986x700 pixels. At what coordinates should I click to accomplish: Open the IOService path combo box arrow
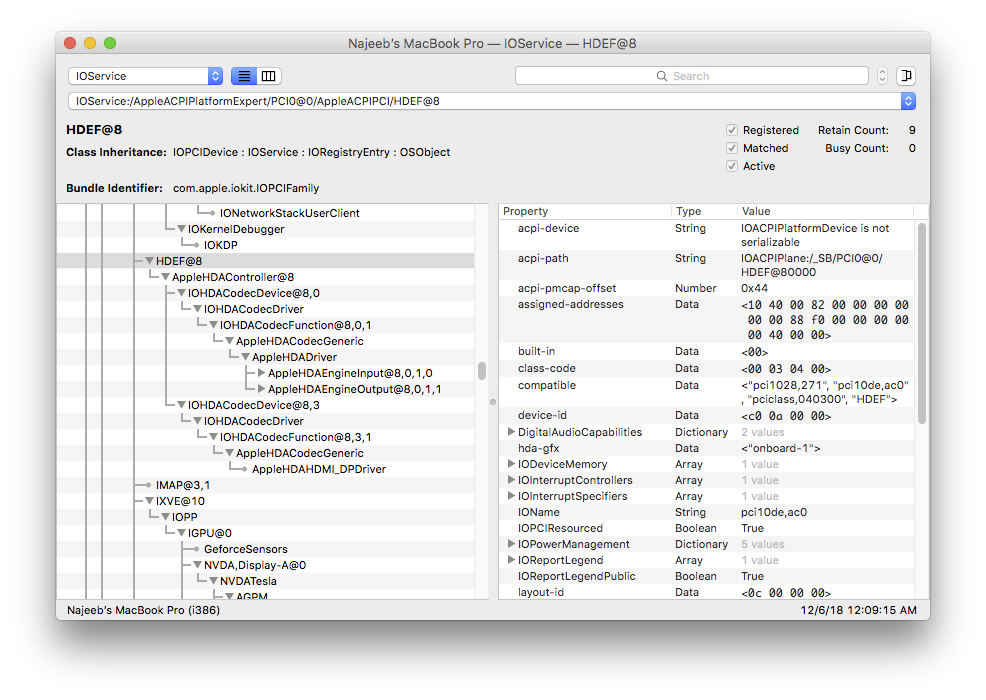(908, 101)
